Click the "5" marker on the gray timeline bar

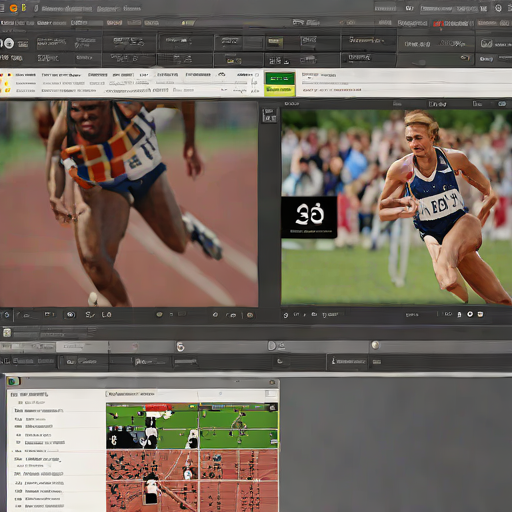click(x=180, y=347)
